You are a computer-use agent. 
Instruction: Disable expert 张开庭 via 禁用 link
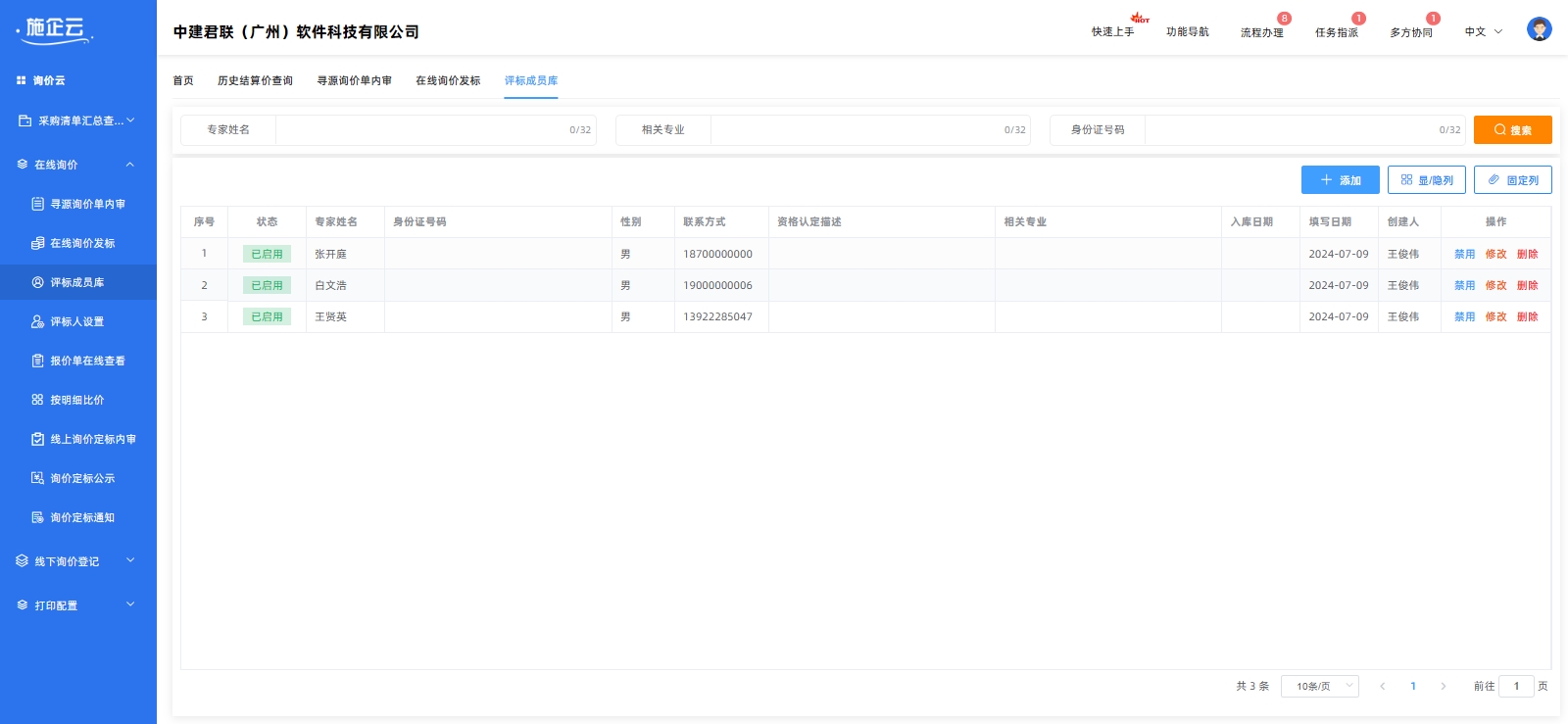pos(1464,254)
